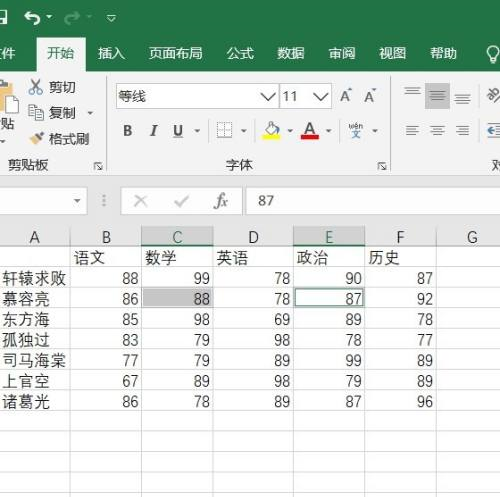500x497 pixels.
Task: Apply the yellow fill color bucket
Action: point(272,131)
